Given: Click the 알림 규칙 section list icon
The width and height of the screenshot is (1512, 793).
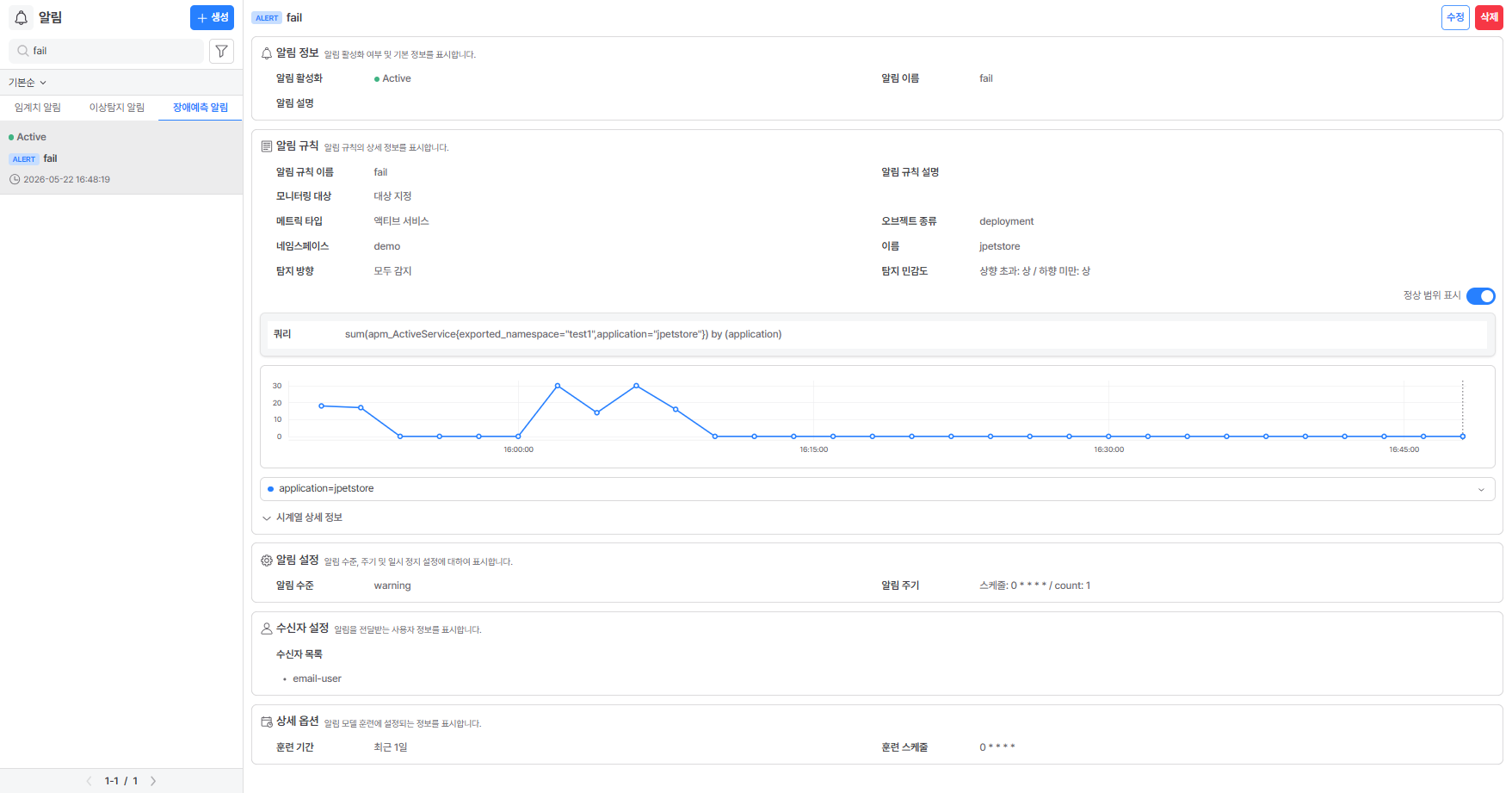Looking at the screenshot, I should 267,146.
